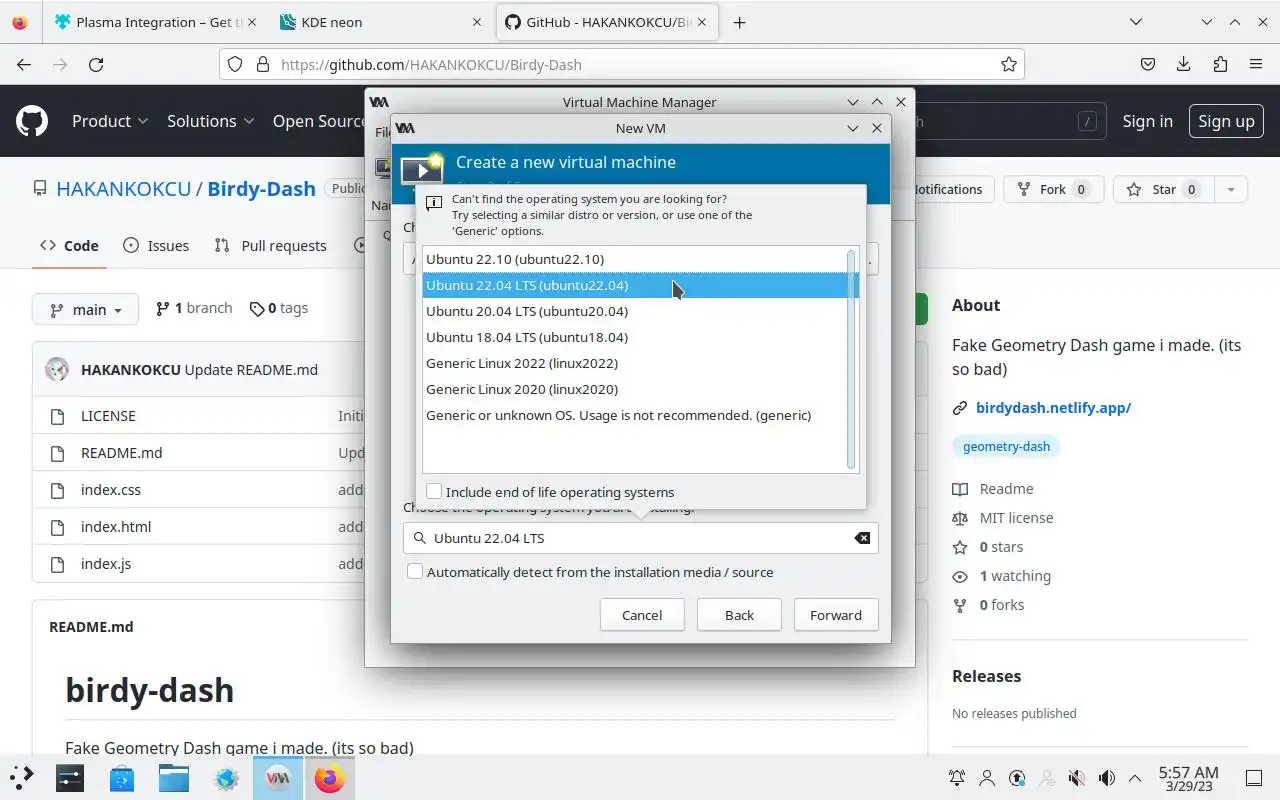Open the GitHub home logo
Viewport: 1280px width, 800px height.
[x=32, y=121]
